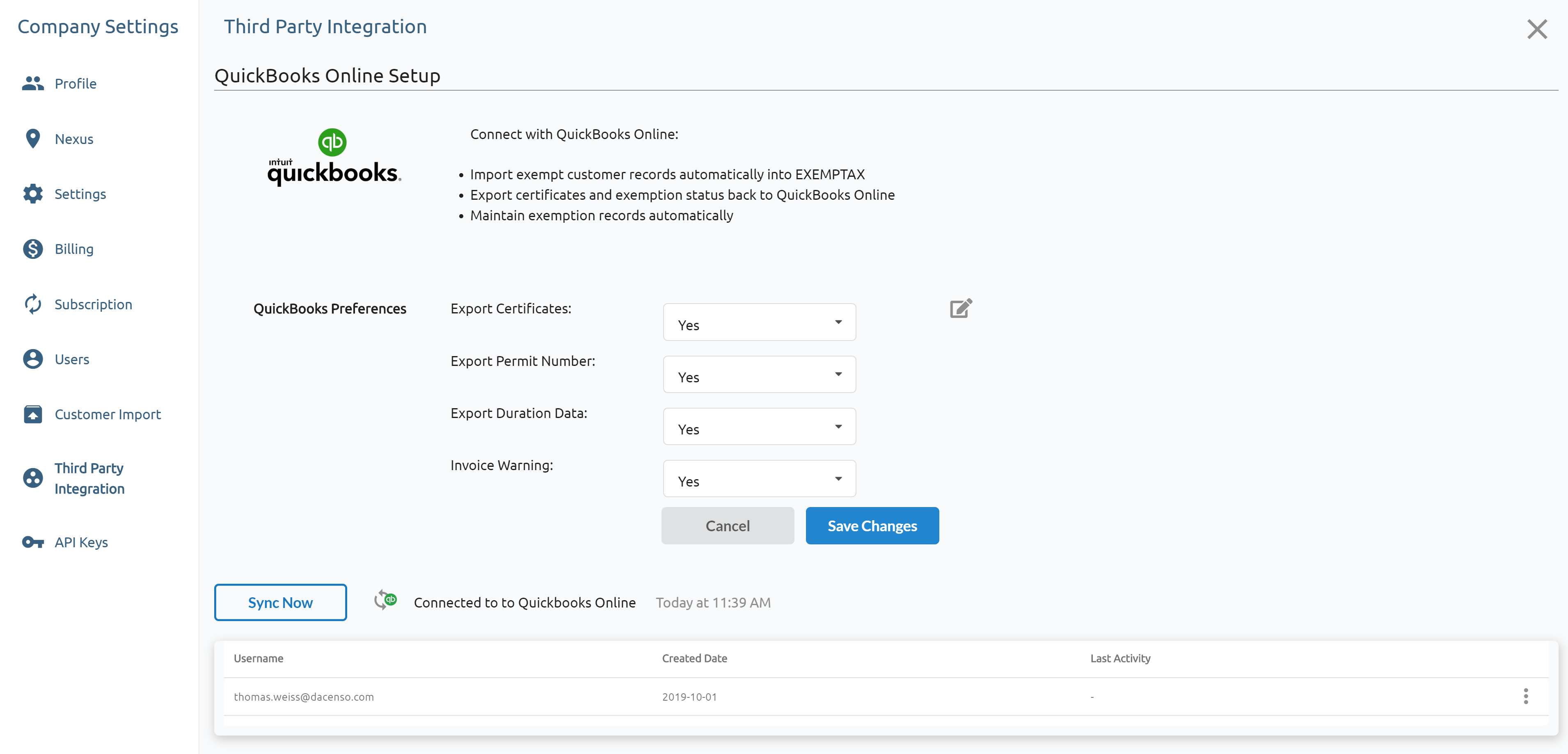This screenshot has width=1568, height=754.
Task: Click the Settings gear icon
Action: pyautogui.click(x=33, y=194)
